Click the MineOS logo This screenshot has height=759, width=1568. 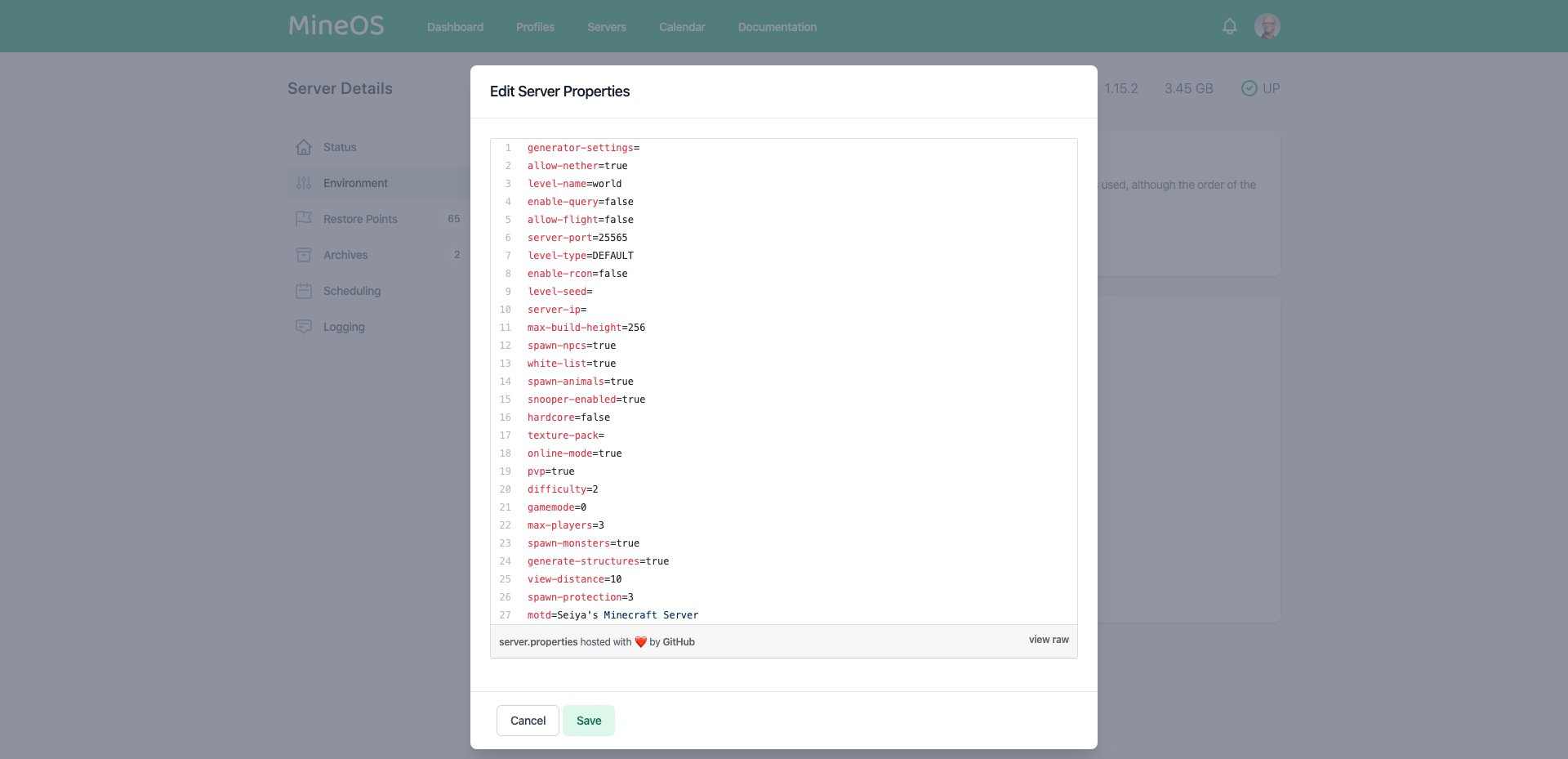(x=335, y=25)
